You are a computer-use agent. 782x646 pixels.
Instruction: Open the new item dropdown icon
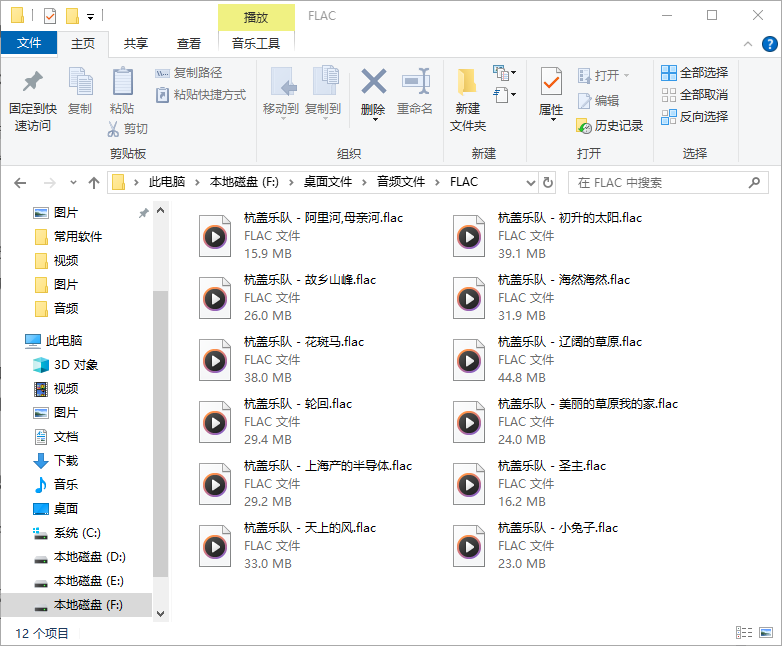click(x=504, y=73)
